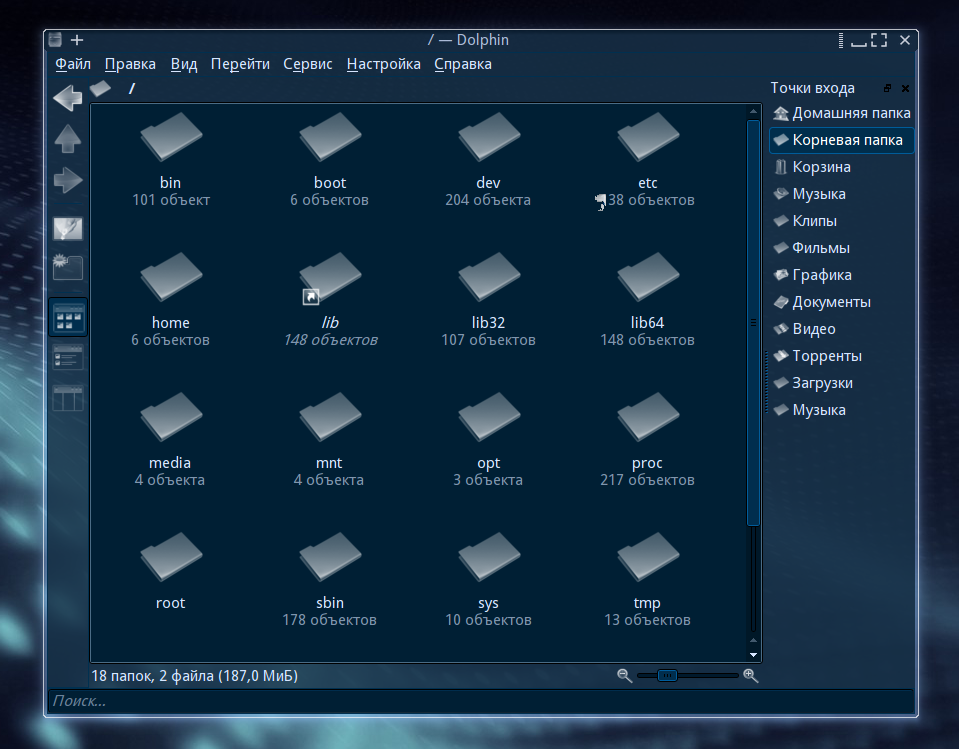Open the Правка menu
959x749 pixels.
click(130, 64)
